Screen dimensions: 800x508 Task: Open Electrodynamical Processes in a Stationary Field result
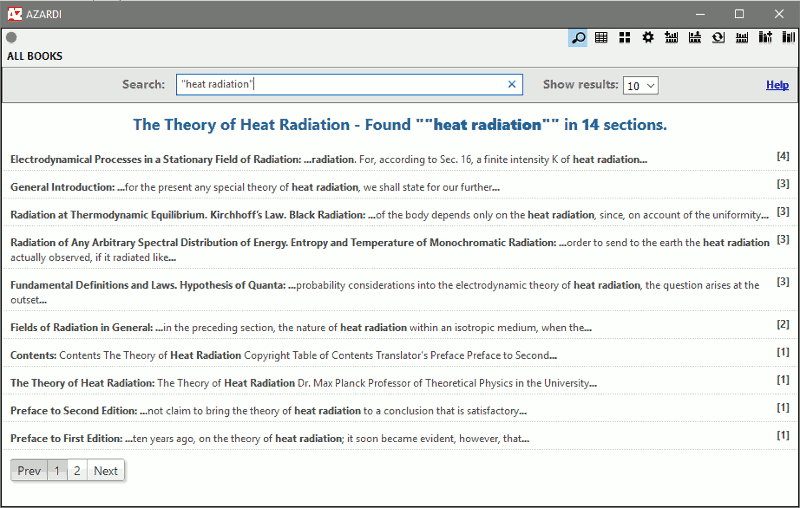pos(329,160)
